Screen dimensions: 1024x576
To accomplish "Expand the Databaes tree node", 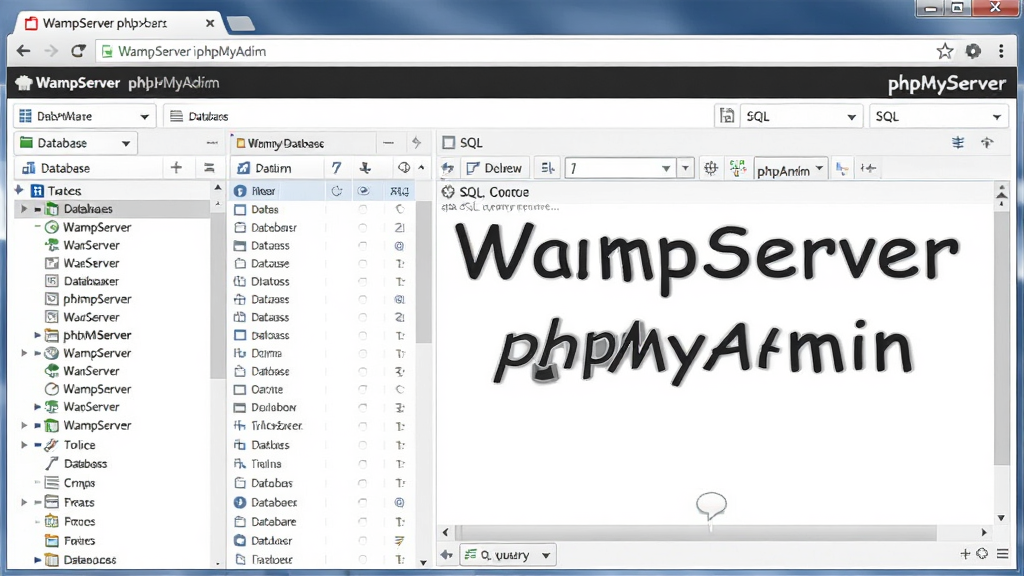I will pos(24,209).
